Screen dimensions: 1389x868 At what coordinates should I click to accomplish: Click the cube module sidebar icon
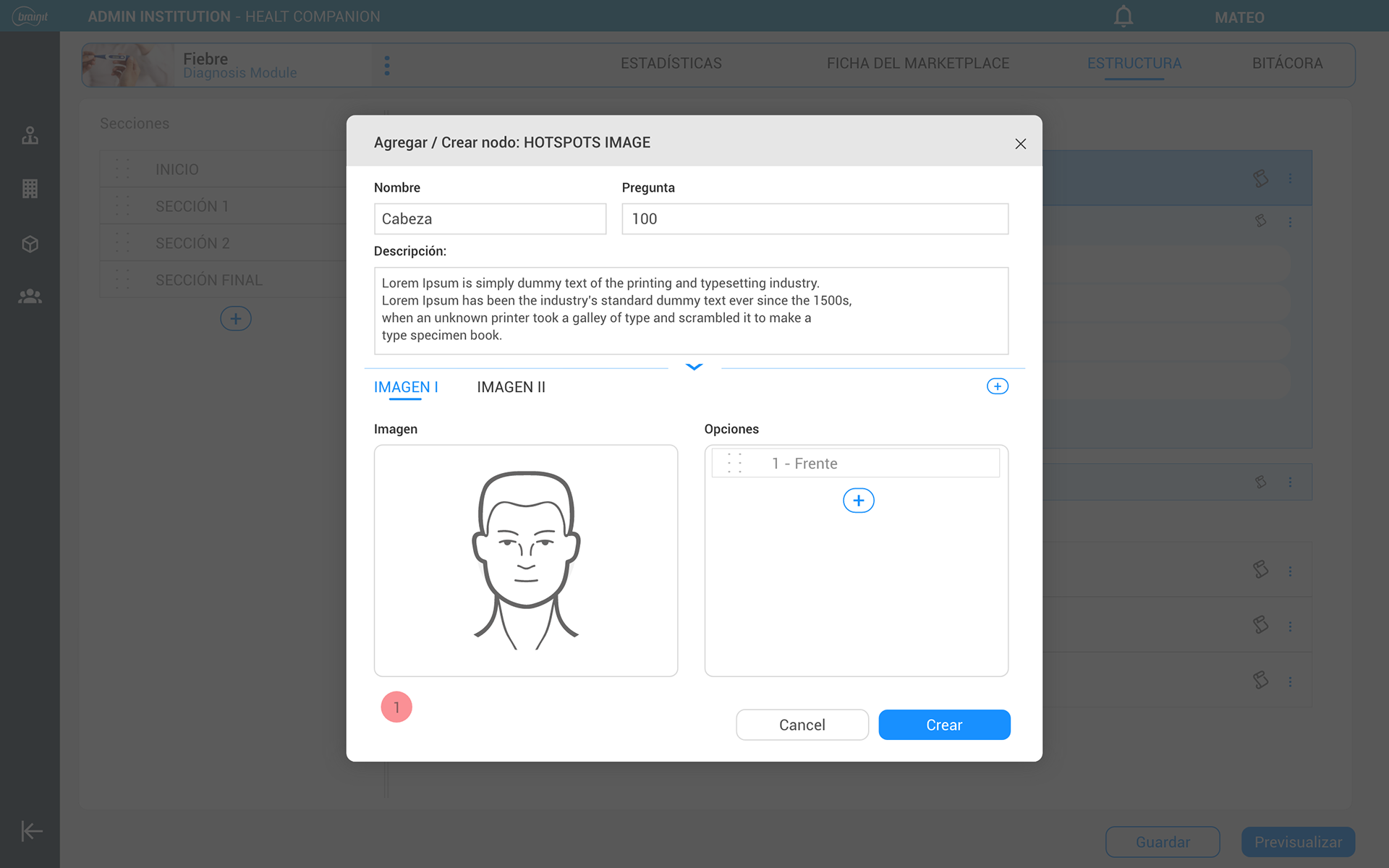[x=30, y=244]
